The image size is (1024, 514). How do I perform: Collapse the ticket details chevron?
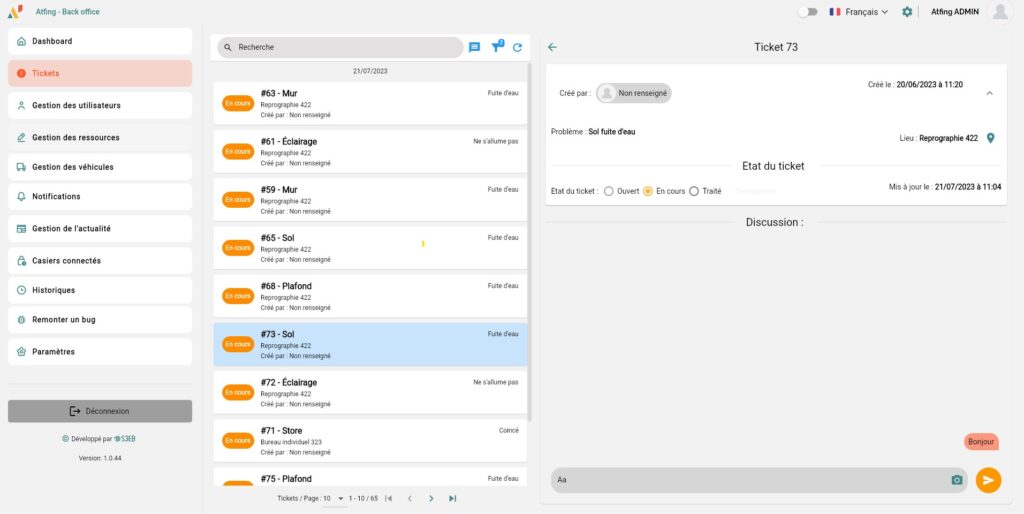point(989,93)
